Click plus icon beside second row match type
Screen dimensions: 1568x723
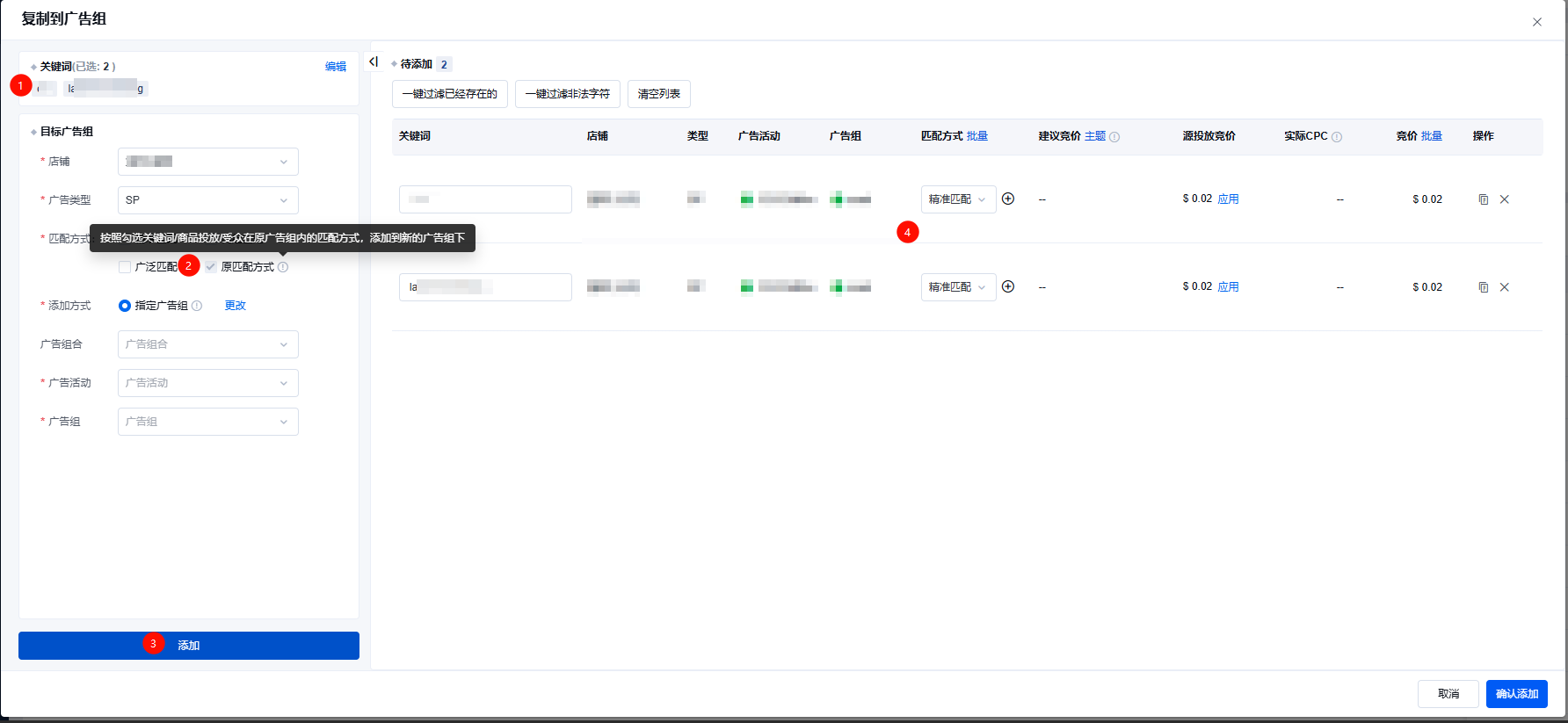(x=1008, y=287)
